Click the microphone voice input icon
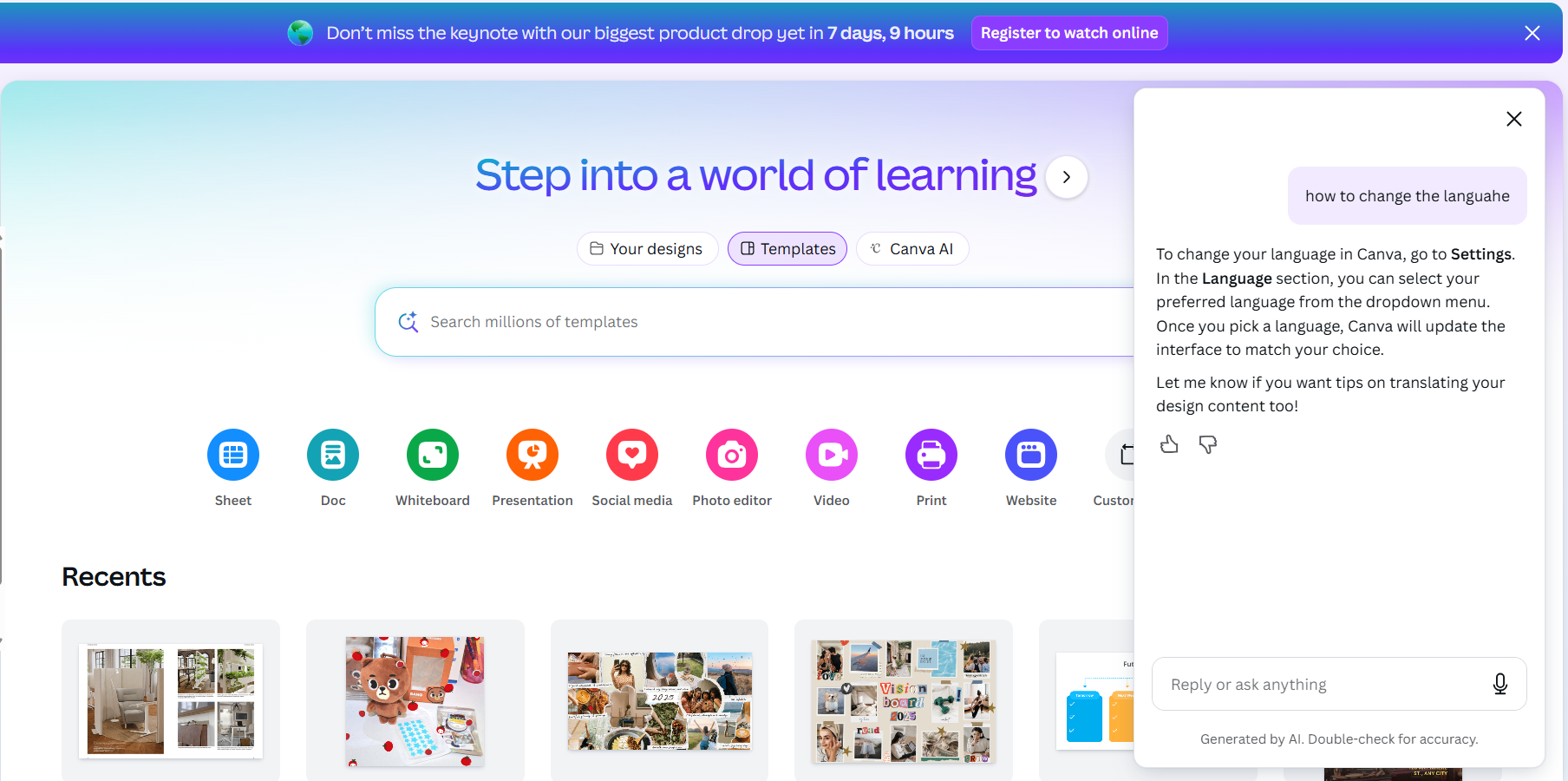1568x781 pixels. point(1499,684)
